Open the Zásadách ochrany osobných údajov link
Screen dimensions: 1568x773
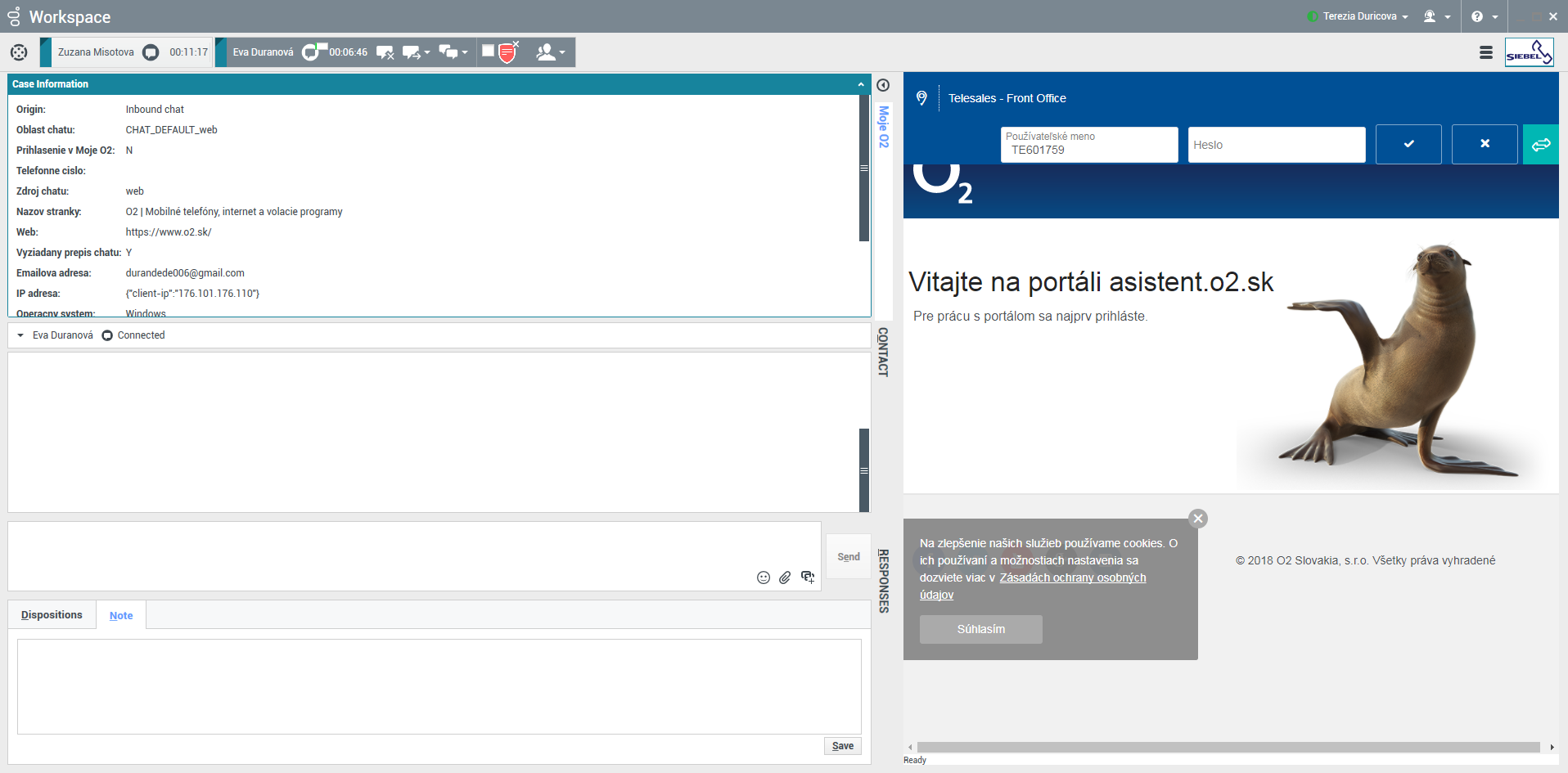click(x=1072, y=578)
